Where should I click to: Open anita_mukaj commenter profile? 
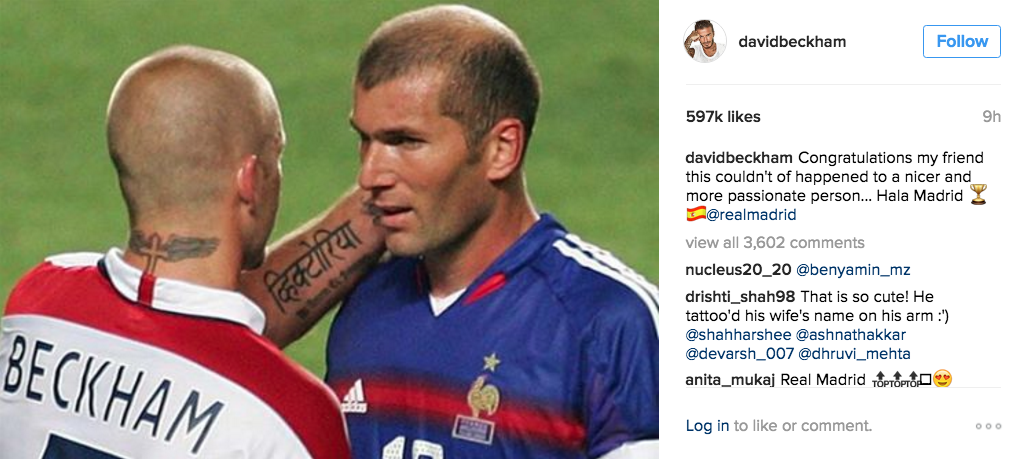click(731, 380)
